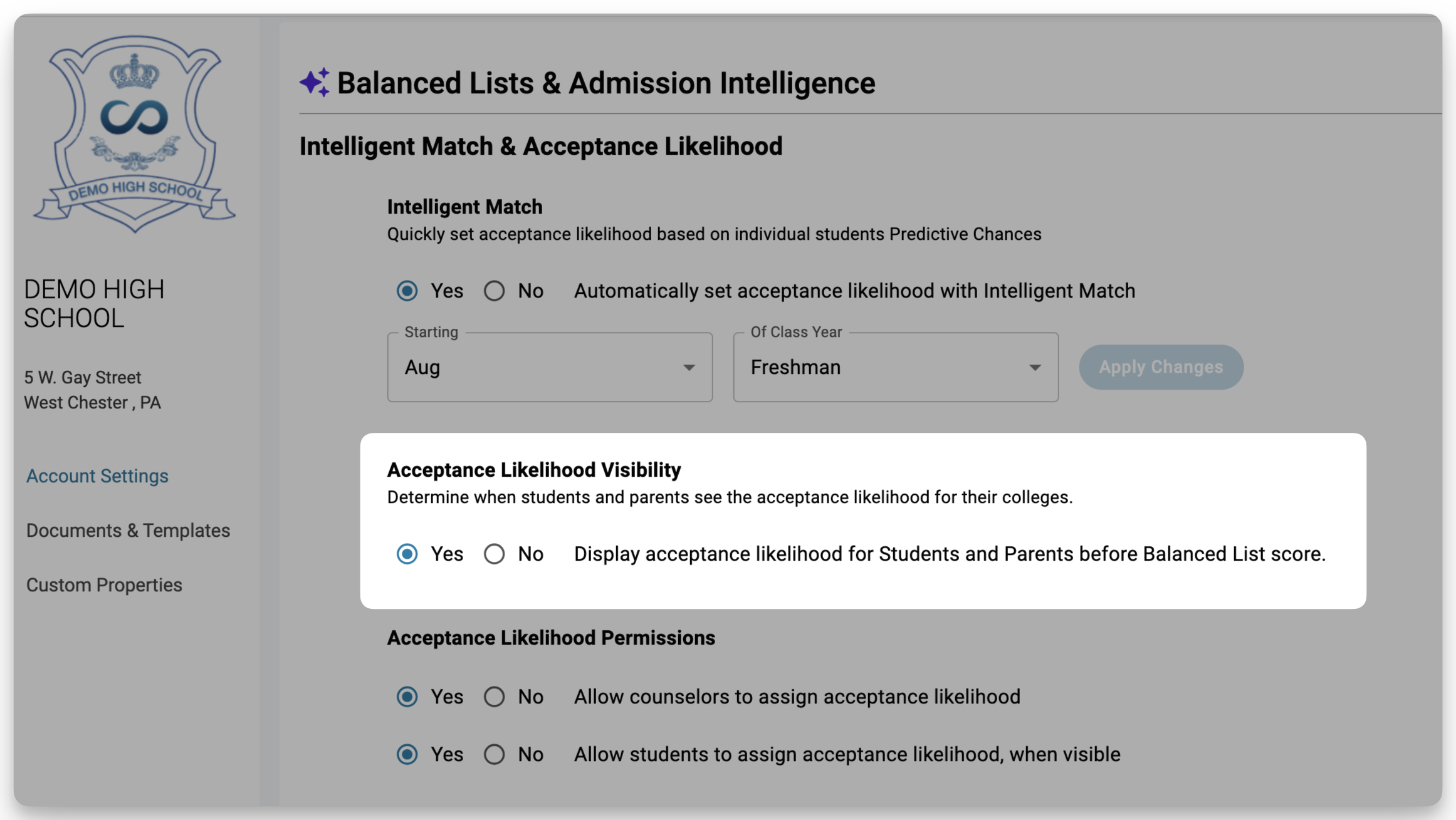Open the Starting month dropdown

550,367
